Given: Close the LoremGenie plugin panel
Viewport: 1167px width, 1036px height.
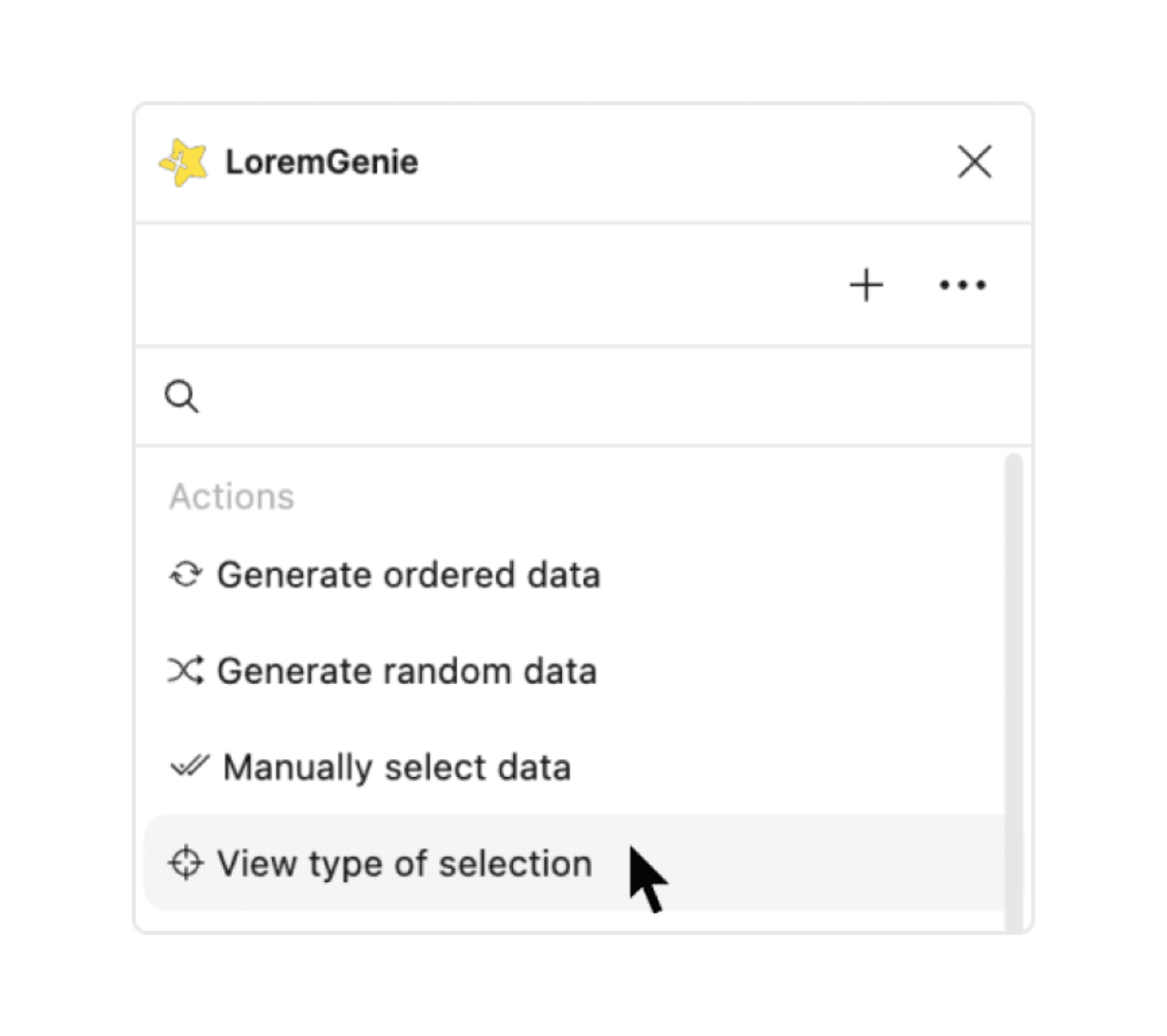Looking at the screenshot, I should [975, 162].
